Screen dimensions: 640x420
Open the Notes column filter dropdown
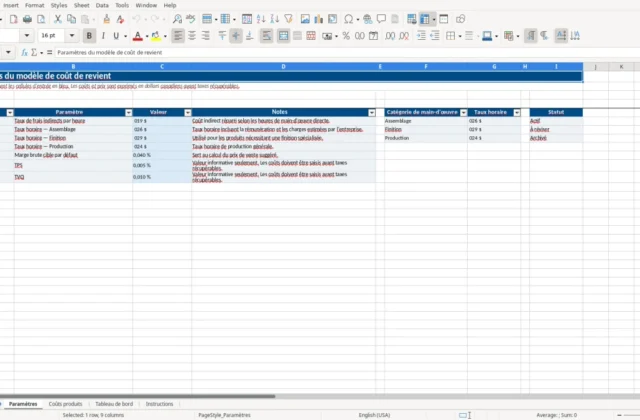(x=372, y=113)
